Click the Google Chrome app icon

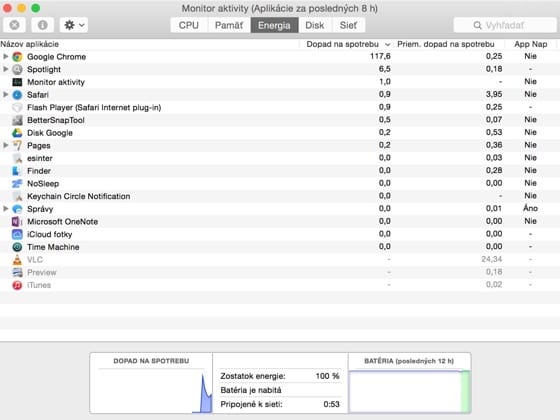(17, 56)
